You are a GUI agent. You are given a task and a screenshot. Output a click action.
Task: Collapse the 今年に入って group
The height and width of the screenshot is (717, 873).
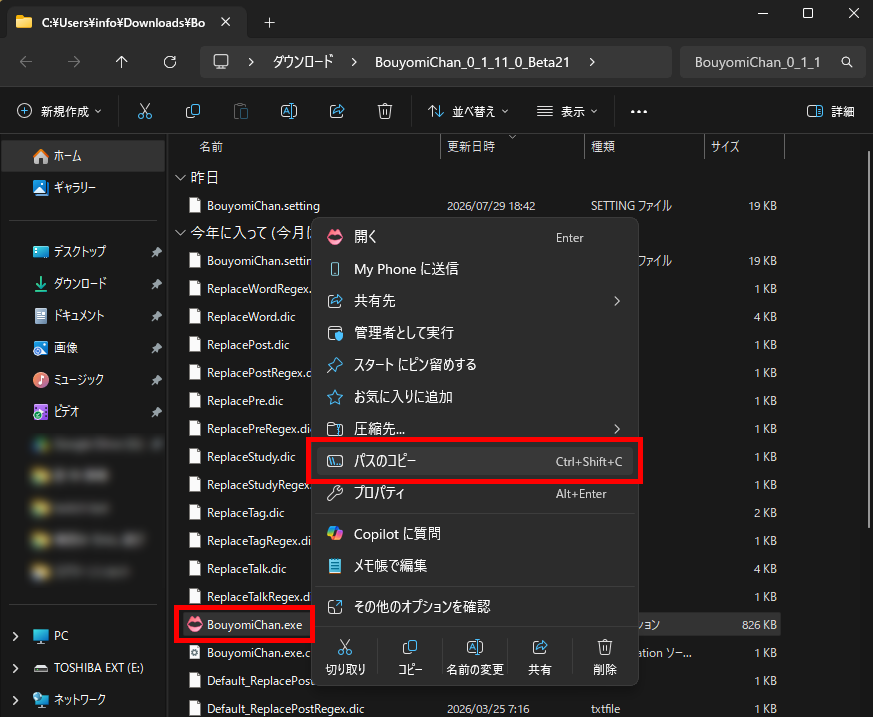tap(180, 233)
